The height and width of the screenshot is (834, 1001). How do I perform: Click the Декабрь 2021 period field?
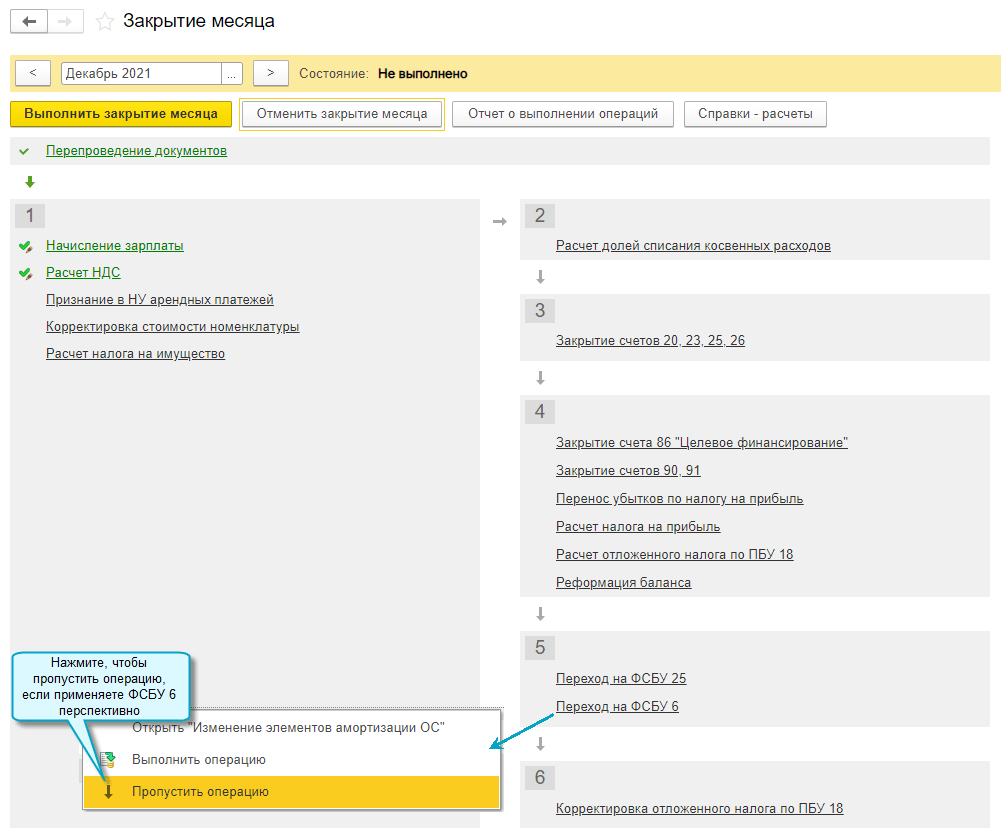coord(141,73)
